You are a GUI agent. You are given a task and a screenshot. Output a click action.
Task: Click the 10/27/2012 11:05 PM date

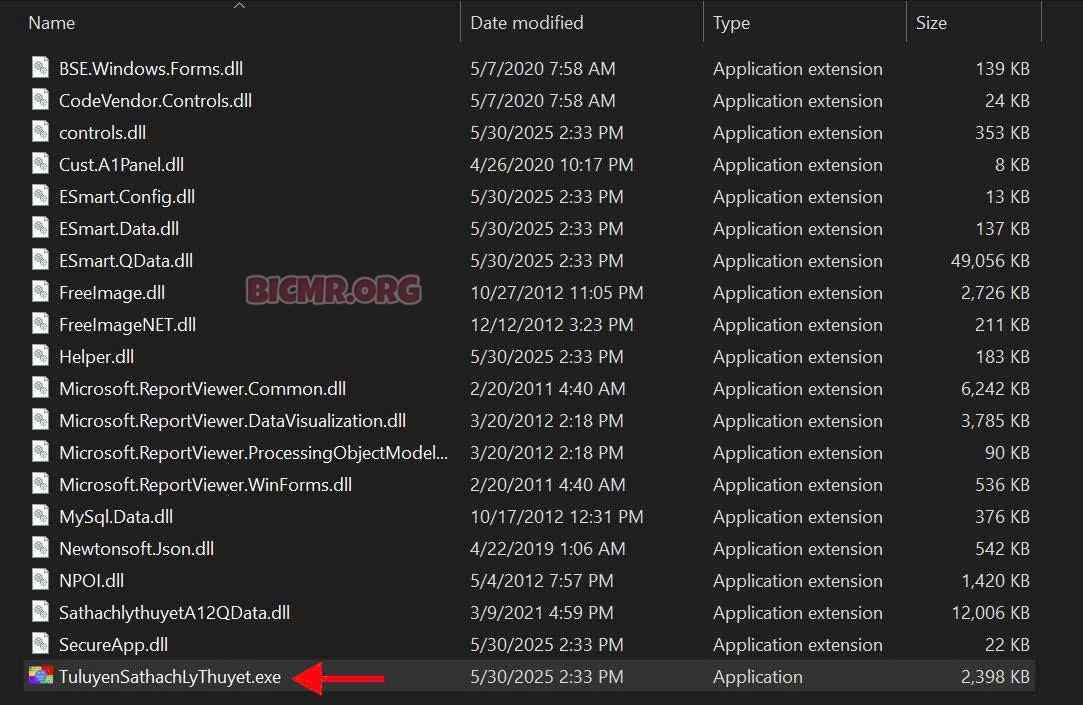pyautogui.click(x=557, y=293)
